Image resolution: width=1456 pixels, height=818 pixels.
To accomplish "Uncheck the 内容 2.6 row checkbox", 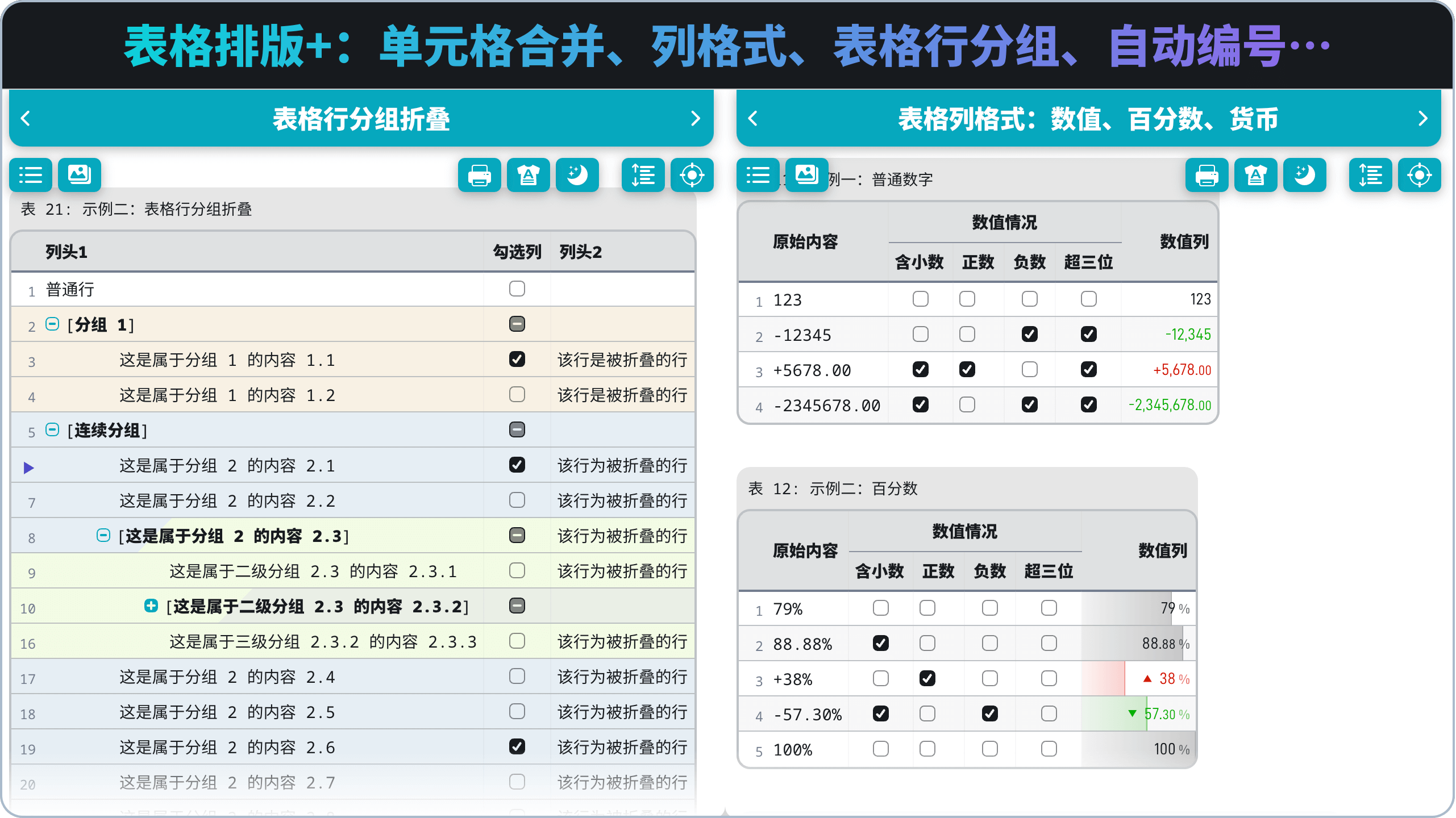I will [517, 746].
